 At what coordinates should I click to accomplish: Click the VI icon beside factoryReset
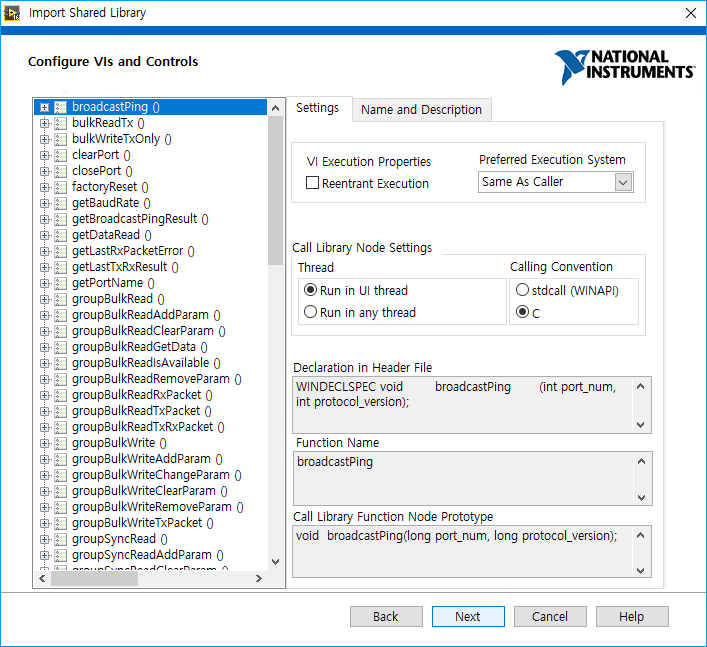tap(61, 187)
